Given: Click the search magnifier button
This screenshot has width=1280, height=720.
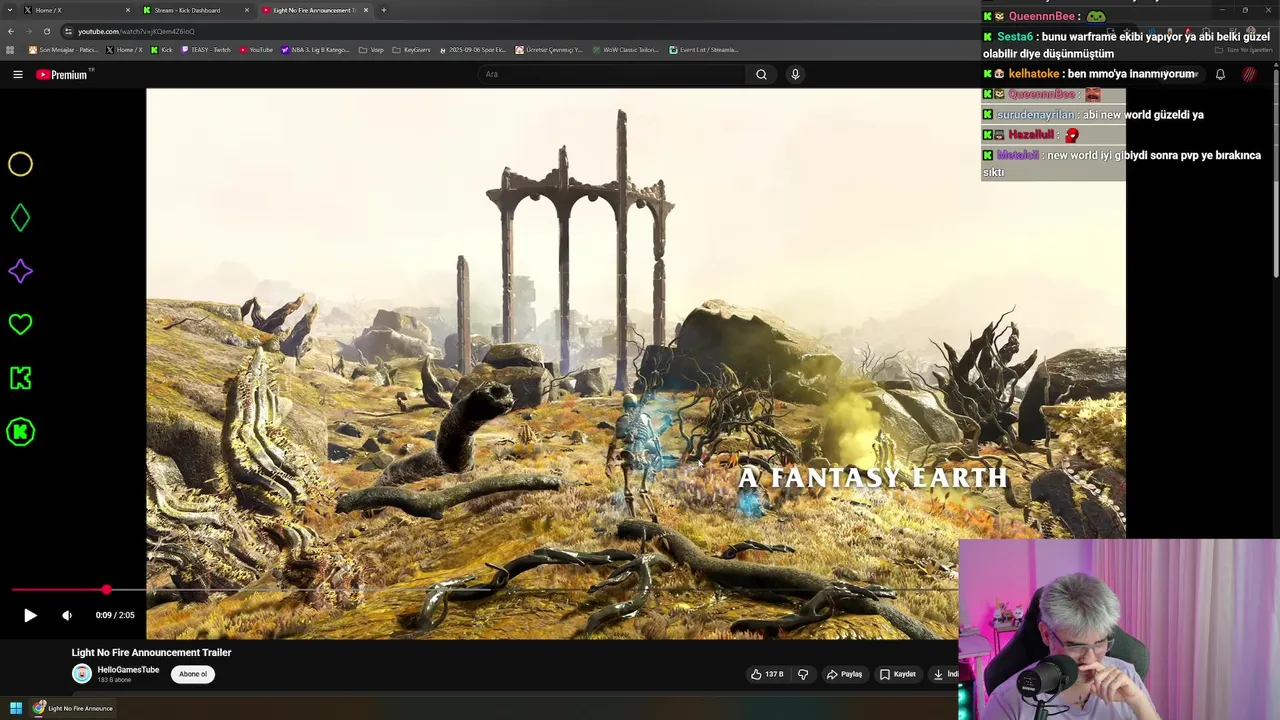Looking at the screenshot, I should [x=761, y=74].
